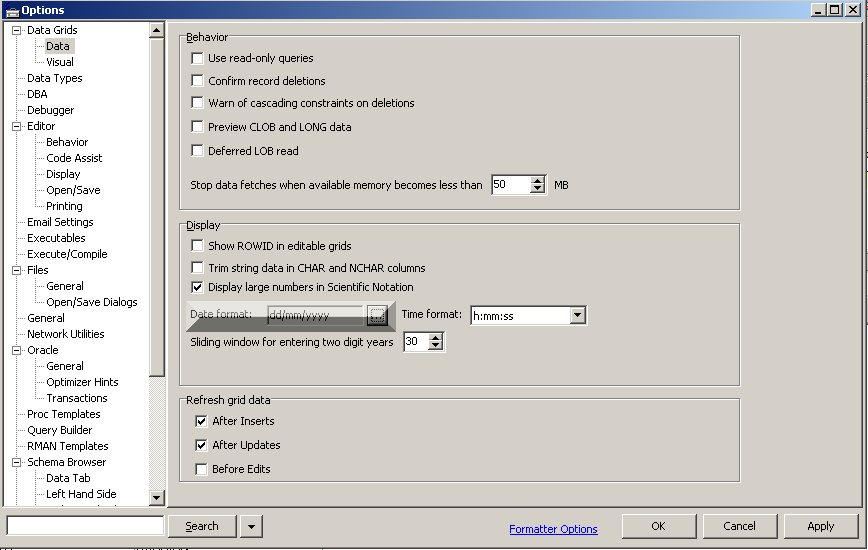This screenshot has height=550, width=868.
Task: Select Executables in tree
Action: click(x=56, y=238)
